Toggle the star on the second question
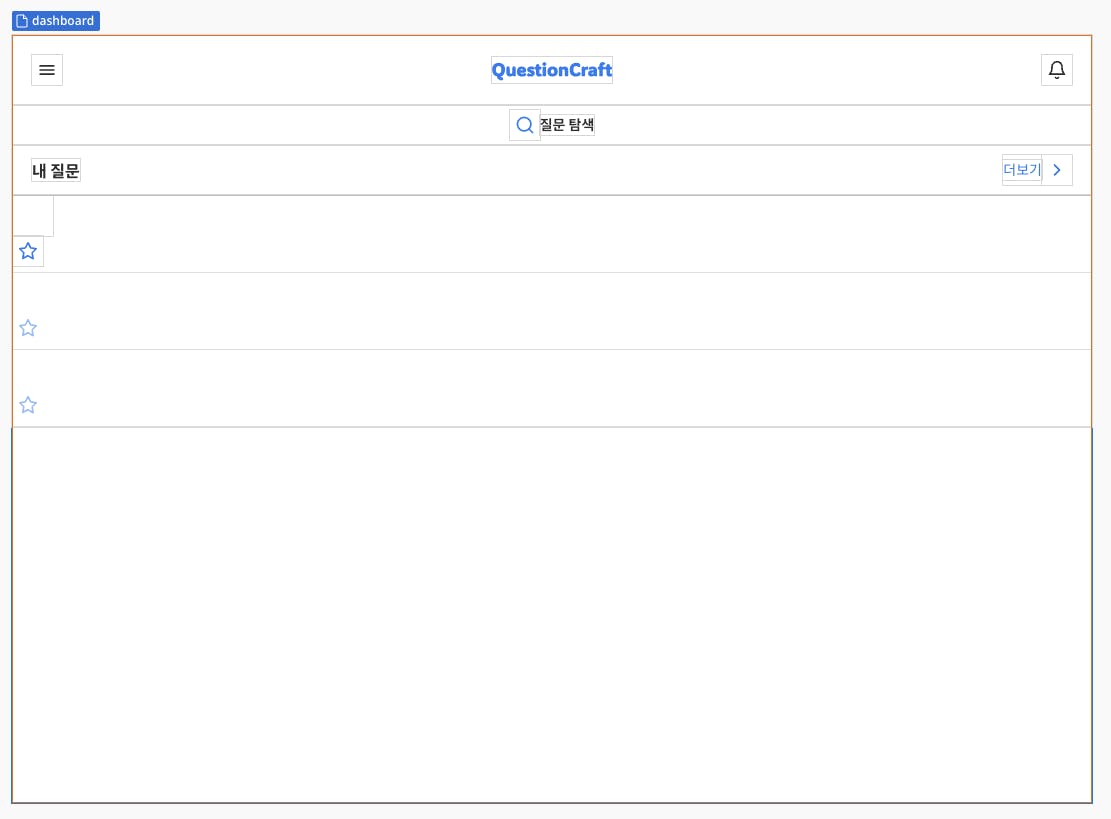This screenshot has width=1111, height=819. [28, 328]
